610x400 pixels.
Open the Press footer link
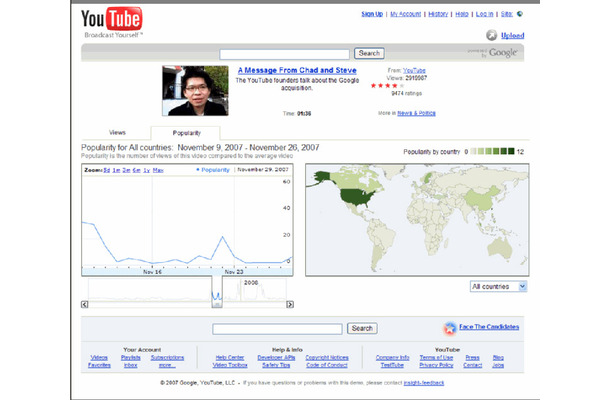[x=473, y=358]
